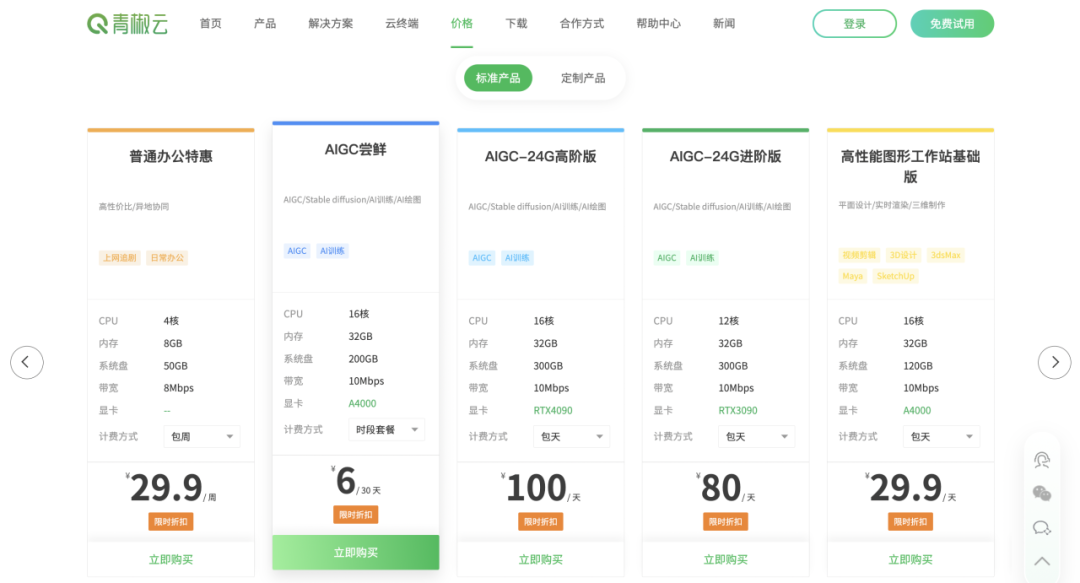
Task: Switch to 定制产品 tab
Action: [583, 78]
